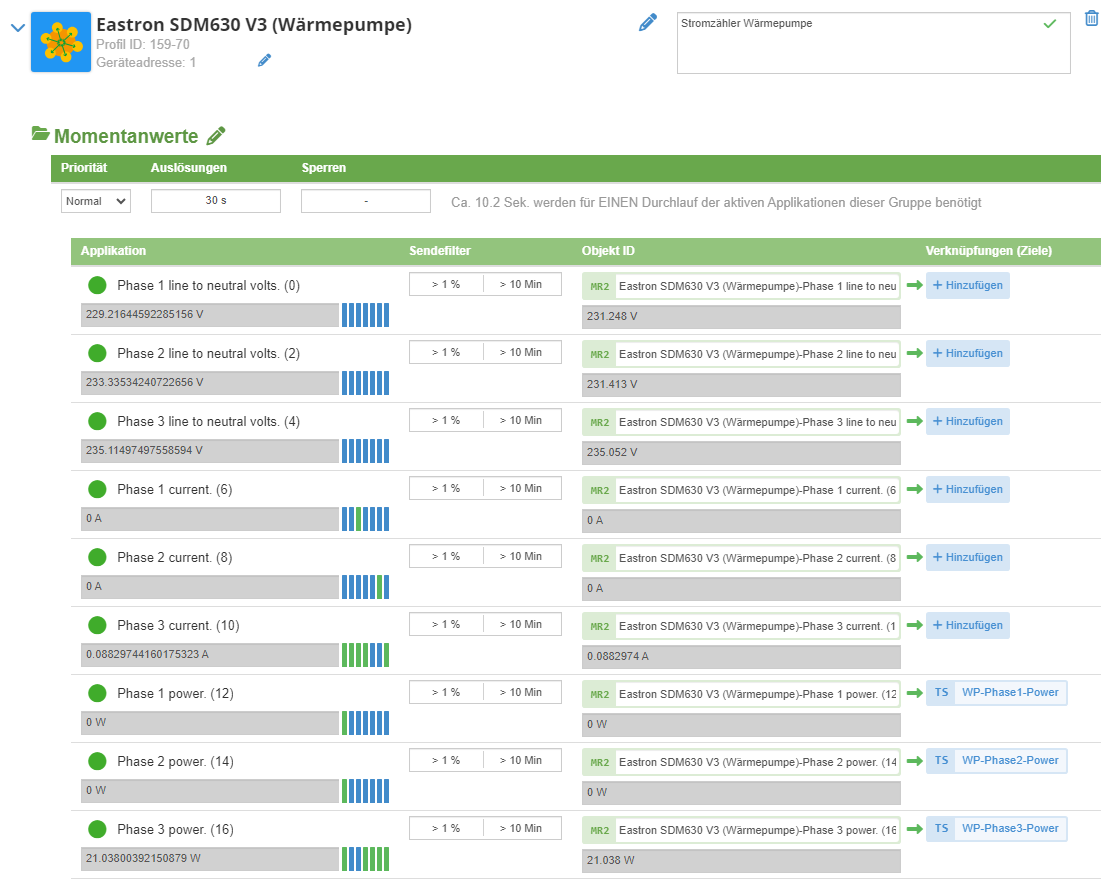Open the Momentanwerte folder icon

(41, 133)
